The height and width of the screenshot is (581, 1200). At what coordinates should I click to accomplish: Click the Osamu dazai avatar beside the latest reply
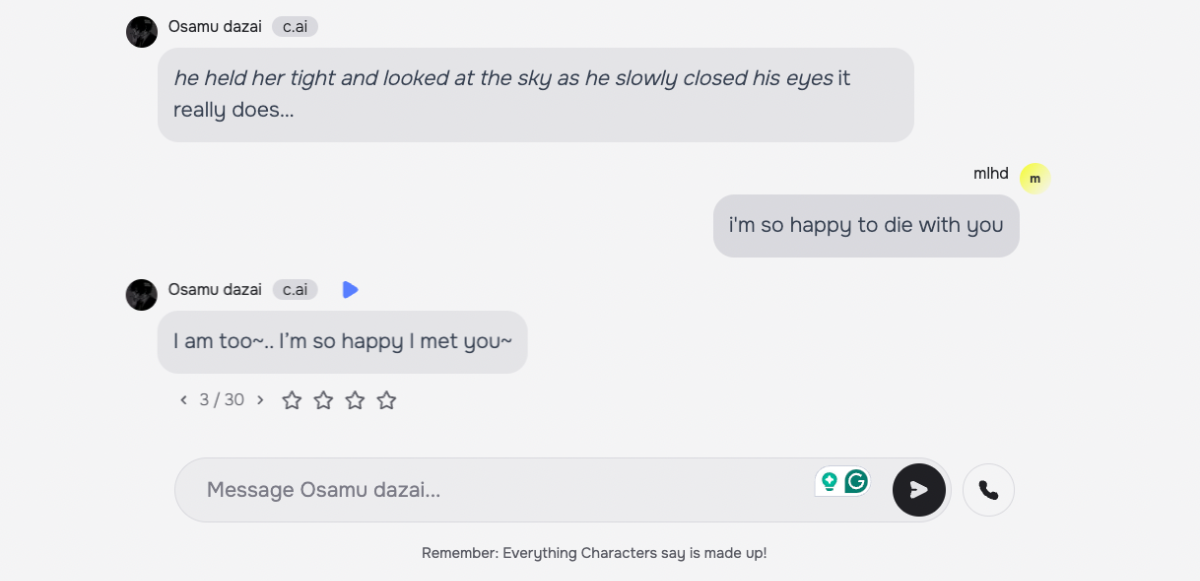point(142,295)
